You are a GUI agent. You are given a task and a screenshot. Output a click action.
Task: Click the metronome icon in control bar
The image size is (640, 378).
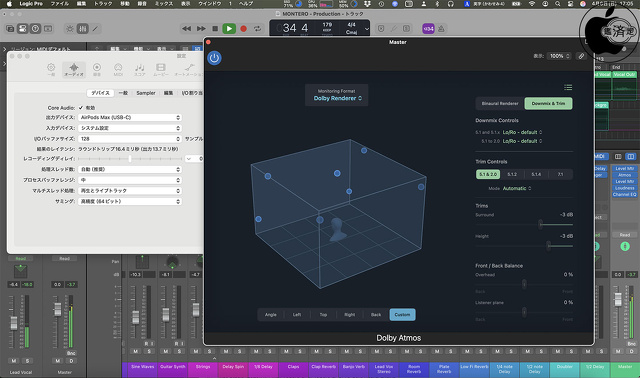(441, 29)
